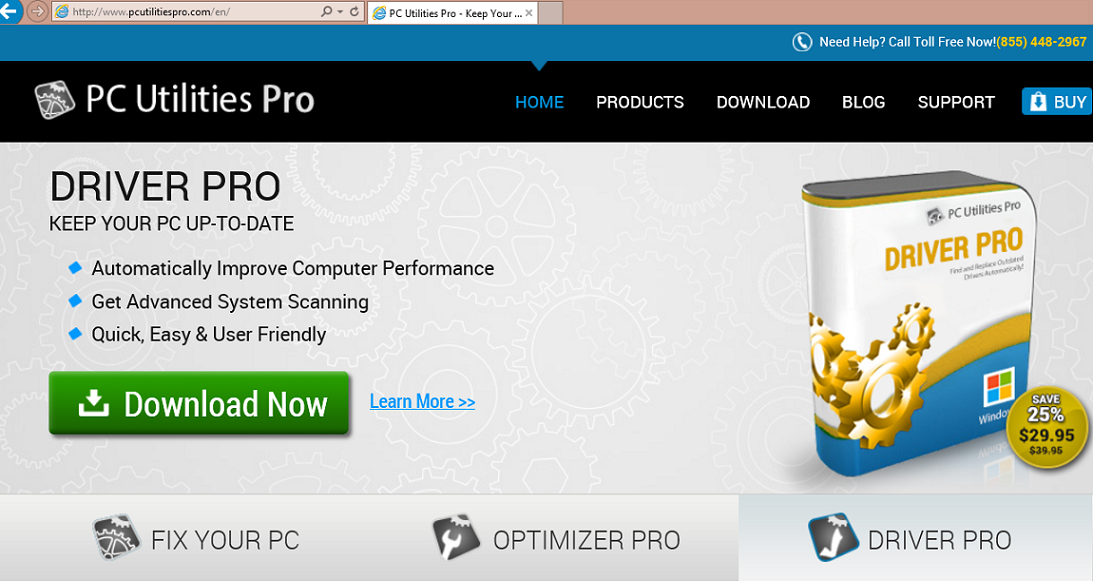1093x581 pixels.
Task: Open the BLOG page
Action: click(864, 103)
